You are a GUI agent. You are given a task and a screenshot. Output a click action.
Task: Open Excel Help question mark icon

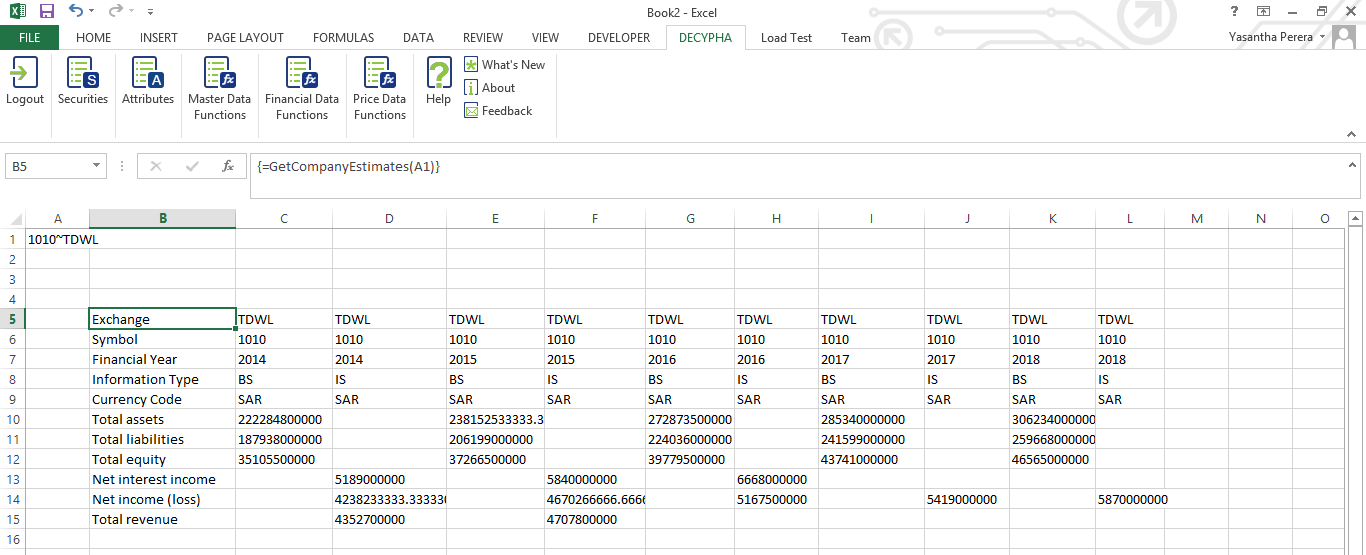tap(1235, 11)
